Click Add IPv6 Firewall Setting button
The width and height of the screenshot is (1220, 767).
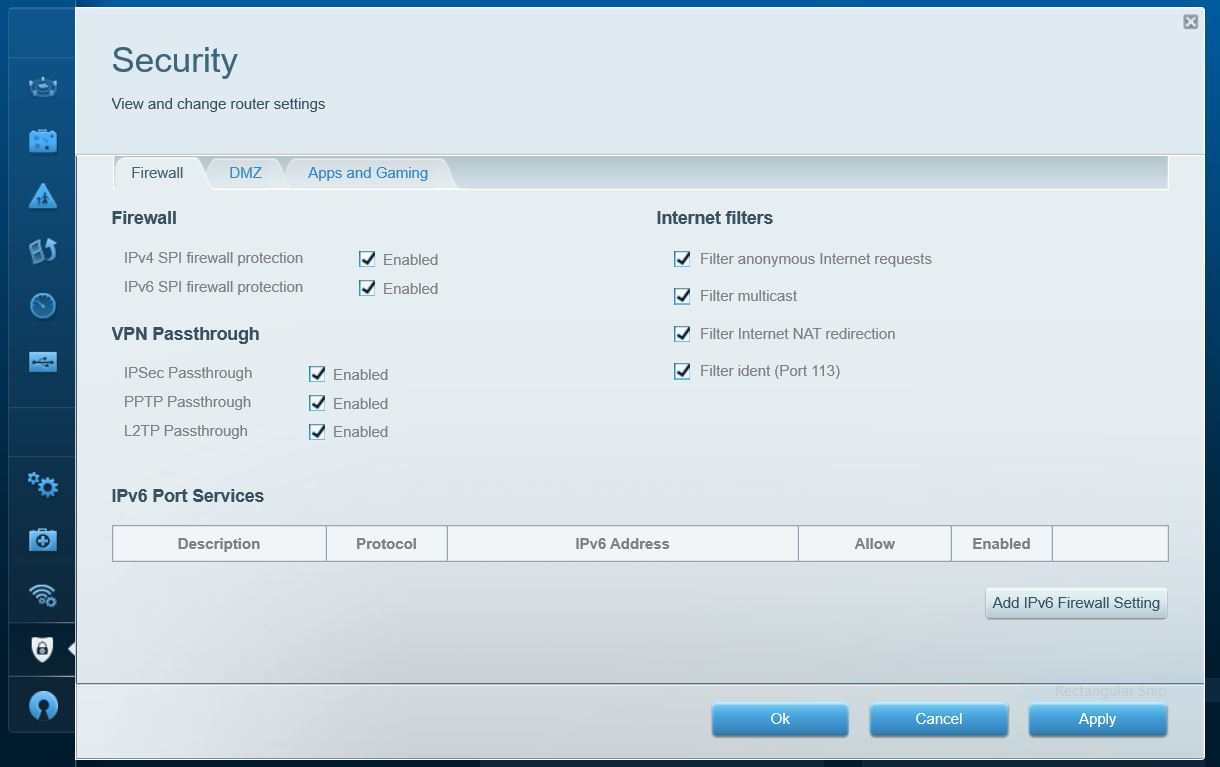click(1075, 603)
